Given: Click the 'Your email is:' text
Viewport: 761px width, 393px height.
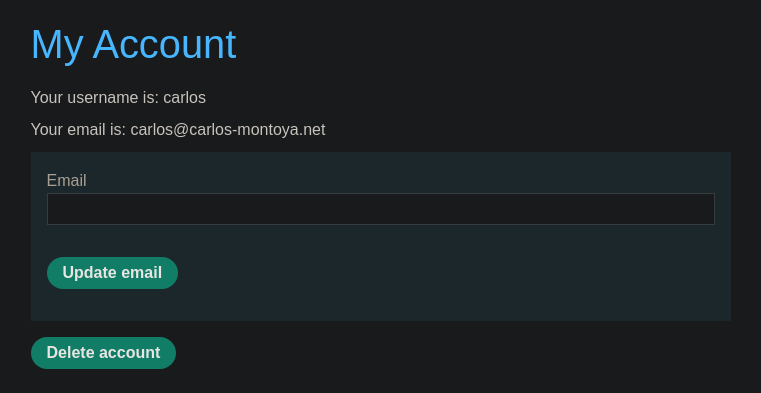Looking at the screenshot, I should click(79, 130).
